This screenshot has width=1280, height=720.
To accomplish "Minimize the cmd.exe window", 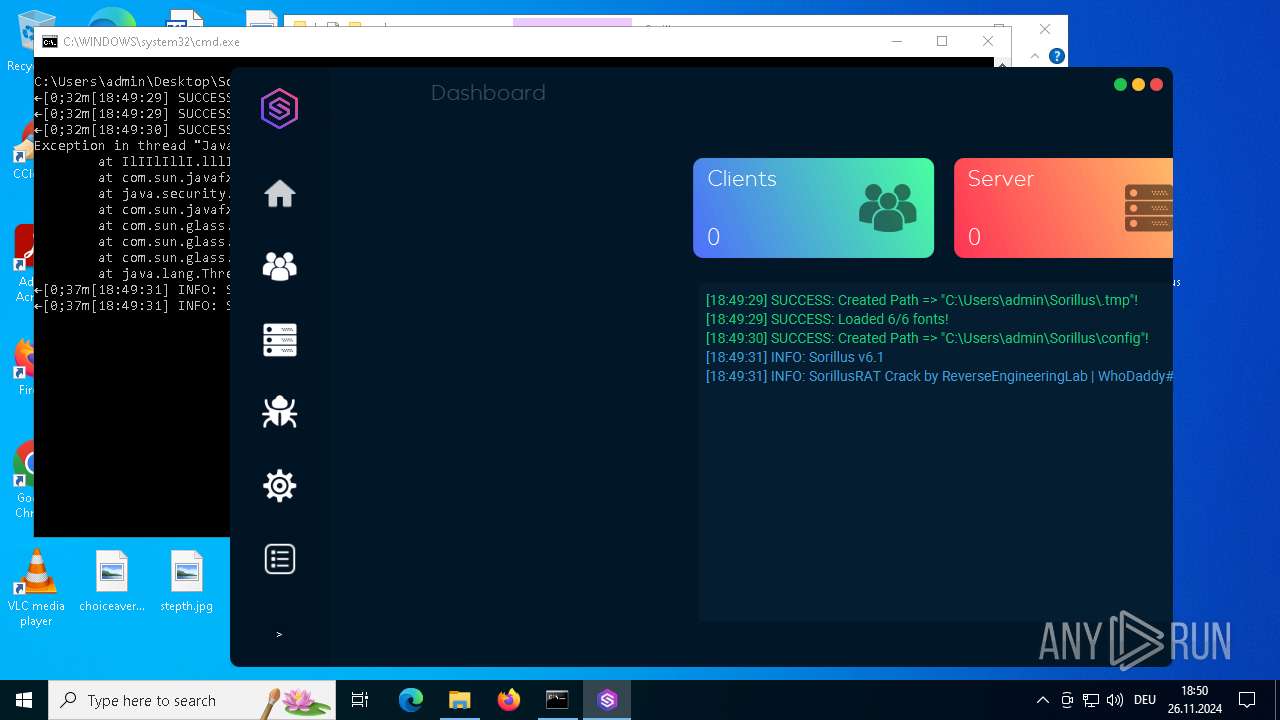I will [896, 41].
